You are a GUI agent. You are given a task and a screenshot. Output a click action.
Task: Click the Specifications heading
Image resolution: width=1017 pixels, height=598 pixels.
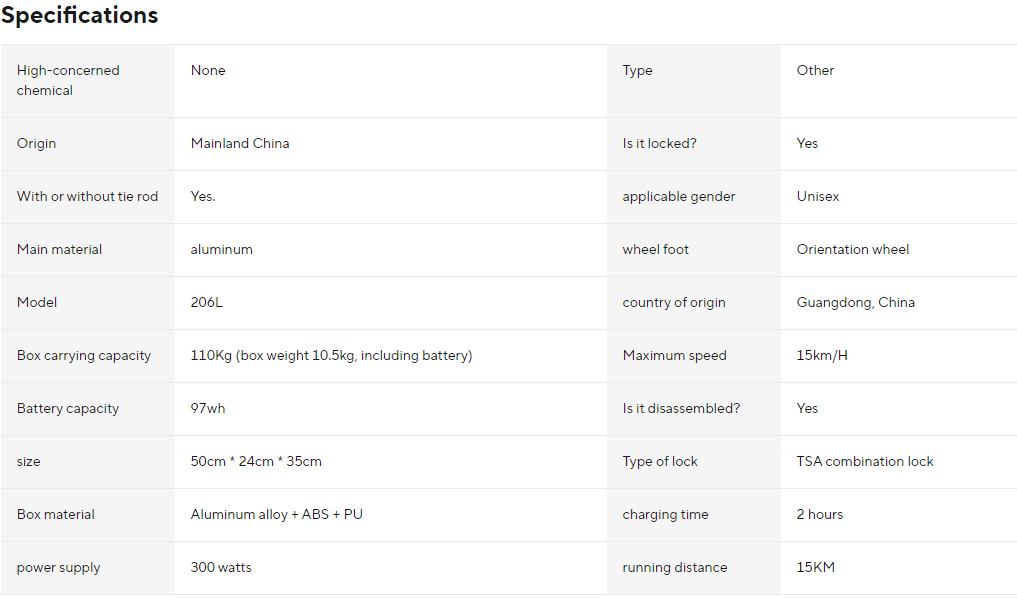click(x=80, y=16)
